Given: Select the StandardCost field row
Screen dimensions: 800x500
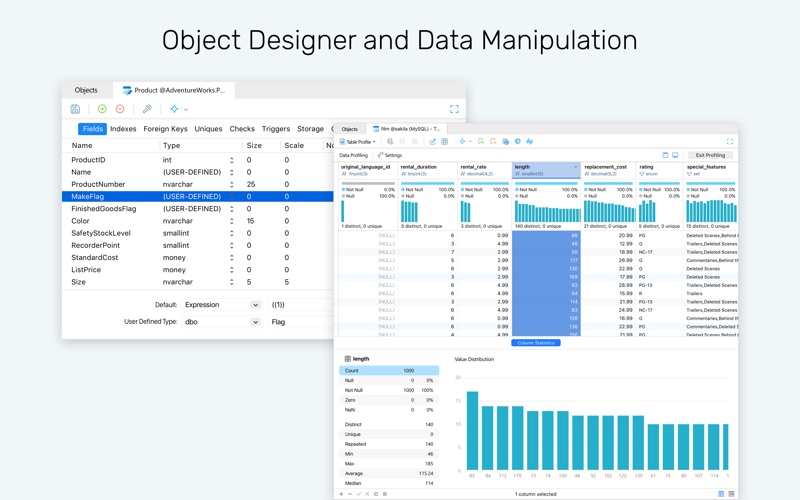Looking at the screenshot, I should 197,258.
